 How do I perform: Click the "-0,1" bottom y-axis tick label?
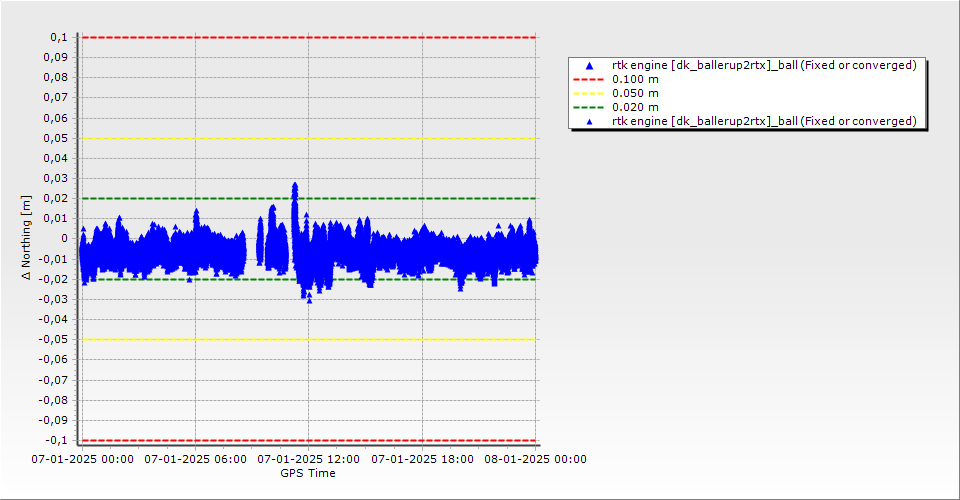tap(58, 441)
